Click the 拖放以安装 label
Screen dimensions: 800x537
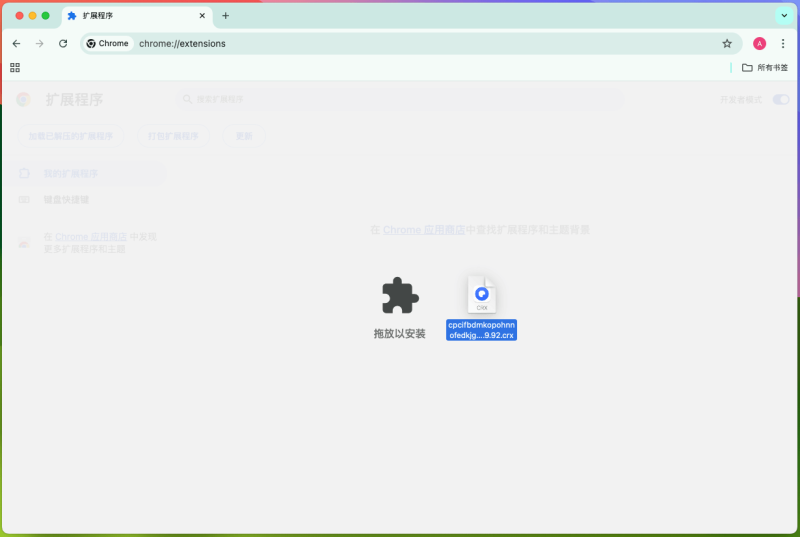coord(399,334)
